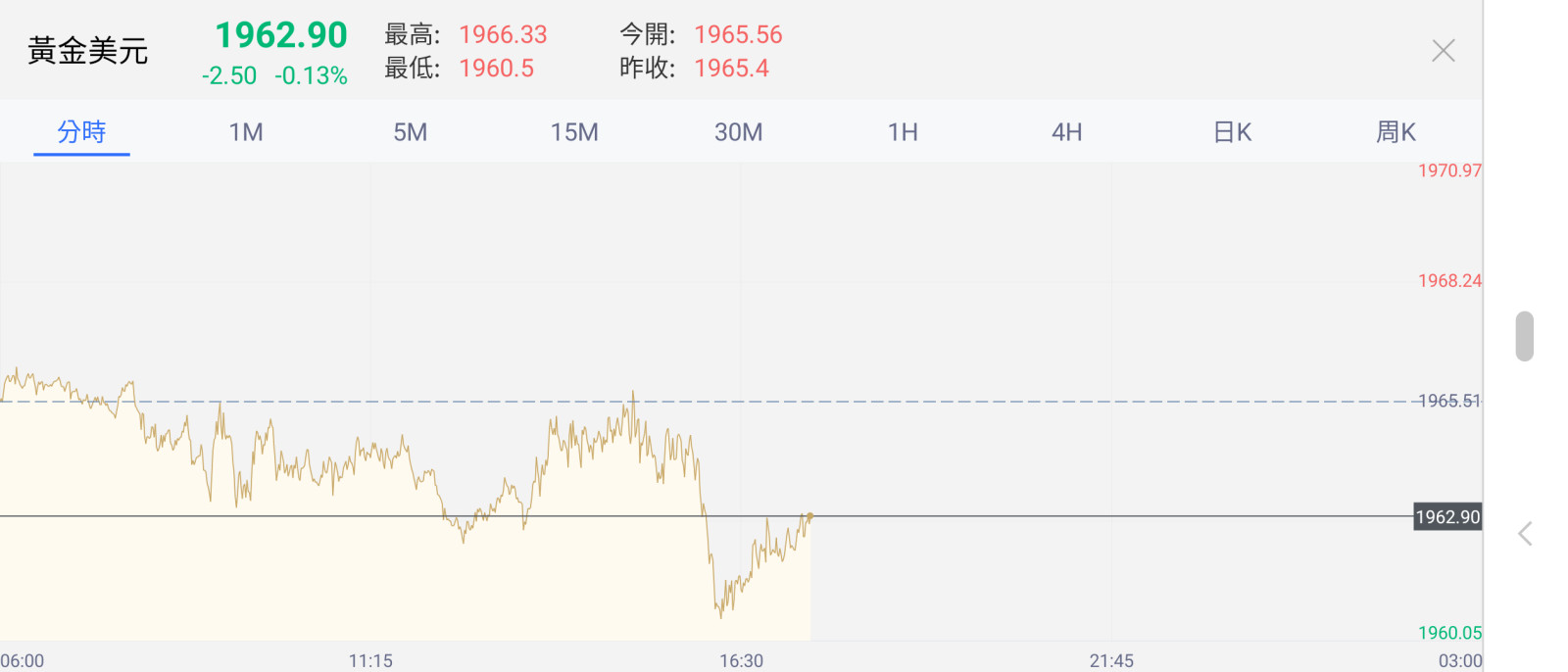Switch to the 30M tab
The height and width of the screenshot is (672, 1568).
coord(738,132)
